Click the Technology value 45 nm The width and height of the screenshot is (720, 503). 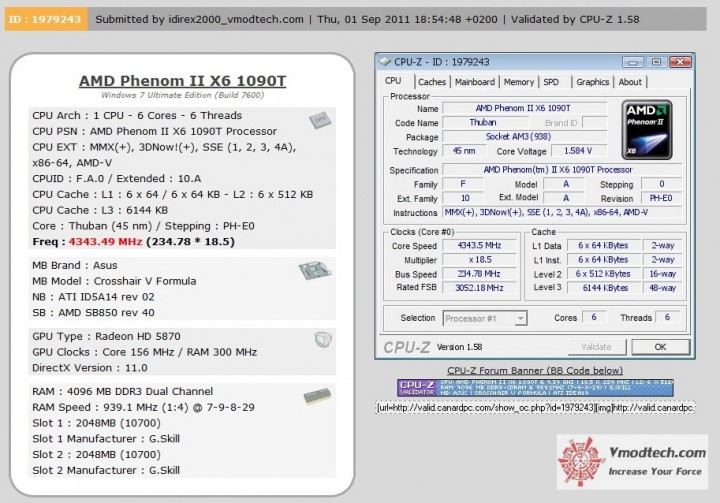pyautogui.click(x=464, y=151)
